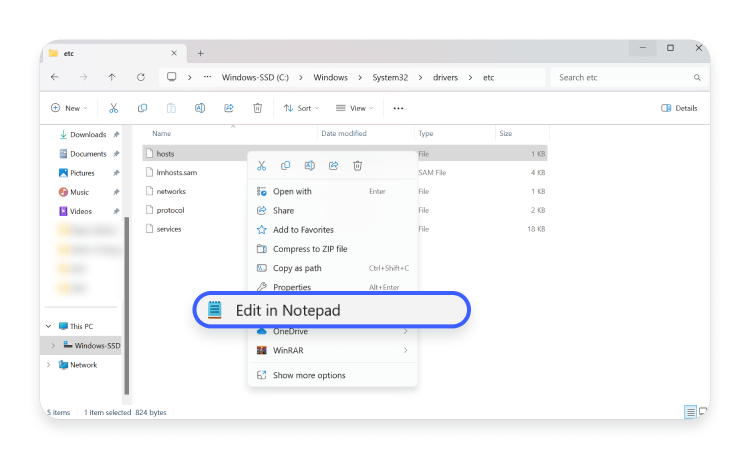Click the Cut icon in the Explorer toolbar
Viewport: 750px width, 459px height.
pos(113,109)
